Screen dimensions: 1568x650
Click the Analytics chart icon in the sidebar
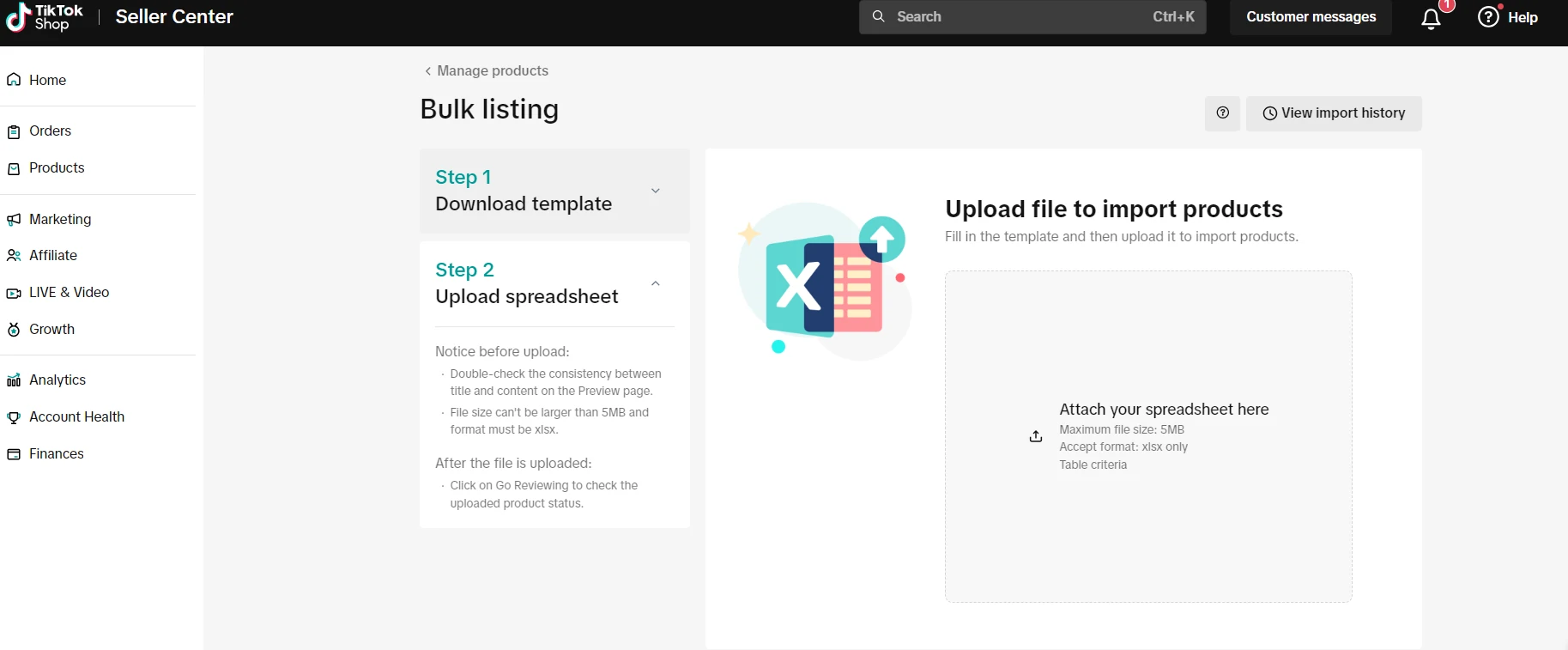pos(14,380)
